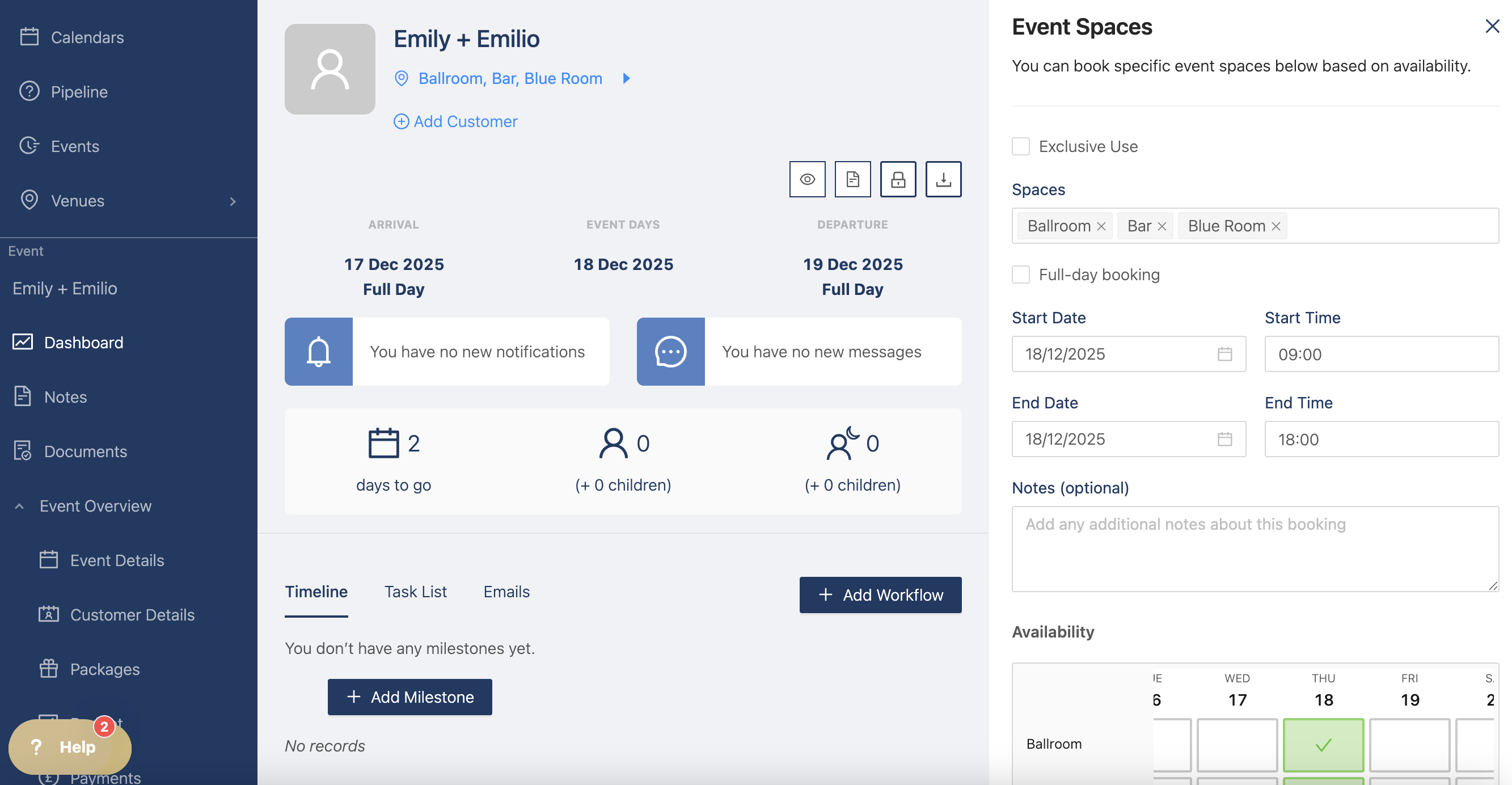Screen dimensions: 1512x785
Task: Tick the Full-day booking checkbox
Action: pos(1021,275)
